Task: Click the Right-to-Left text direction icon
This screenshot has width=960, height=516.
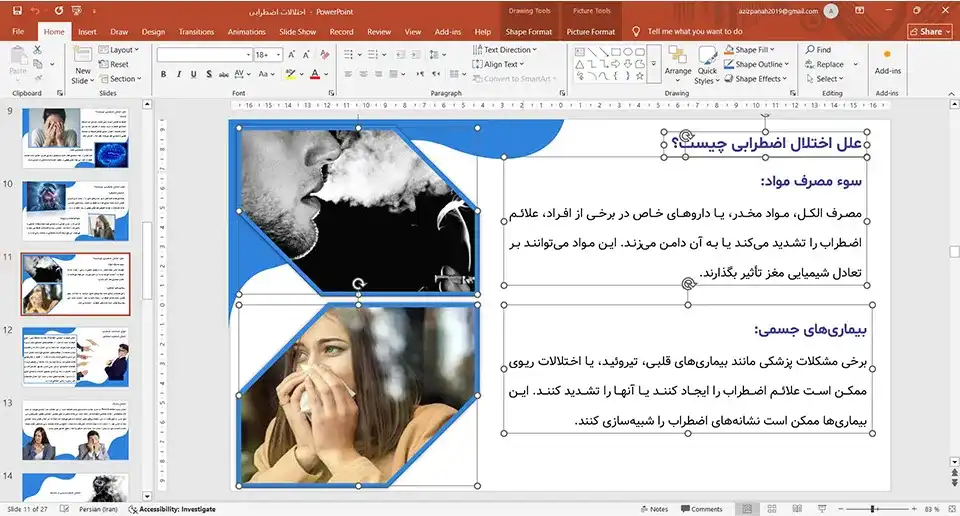Action: pos(436,74)
